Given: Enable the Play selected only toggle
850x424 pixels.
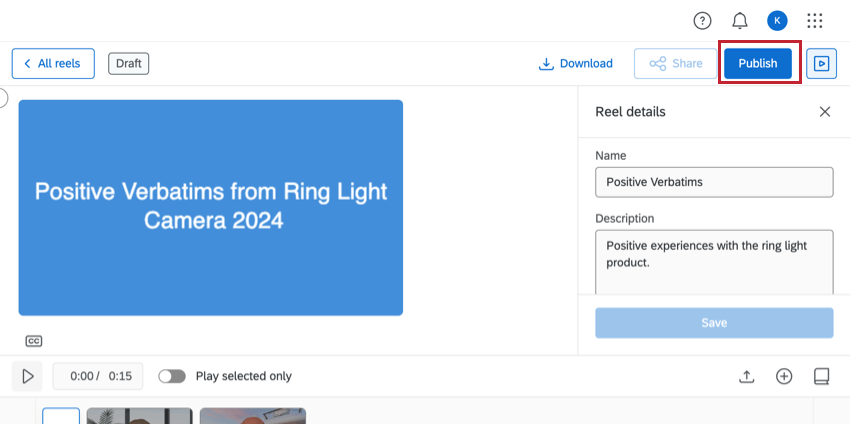Looking at the screenshot, I should (x=172, y=376).
